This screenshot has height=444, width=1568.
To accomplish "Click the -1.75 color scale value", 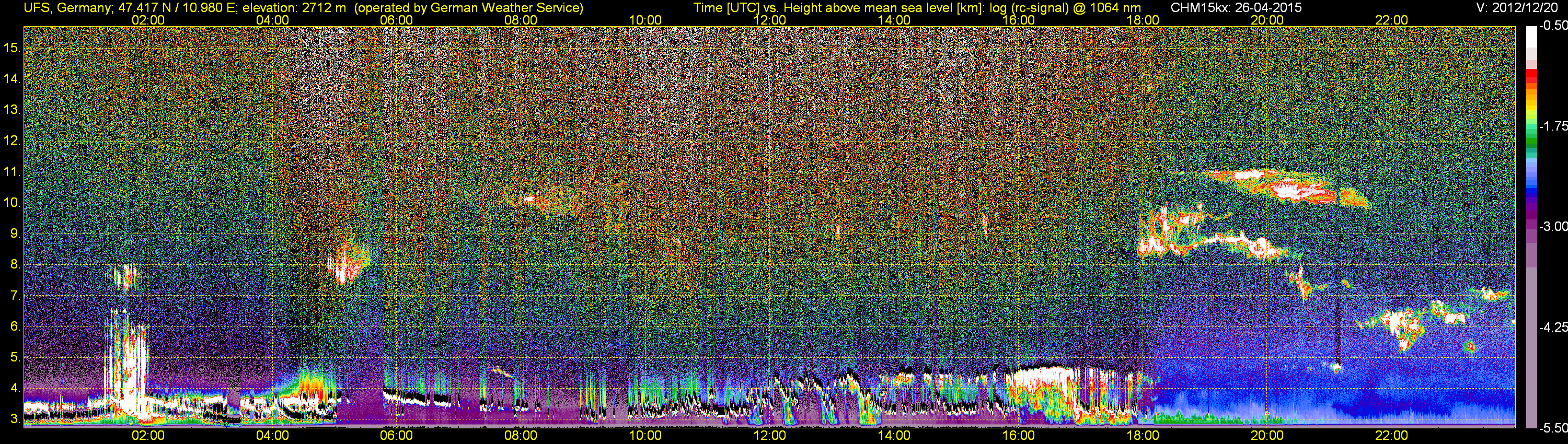I will click(1553, 126).
